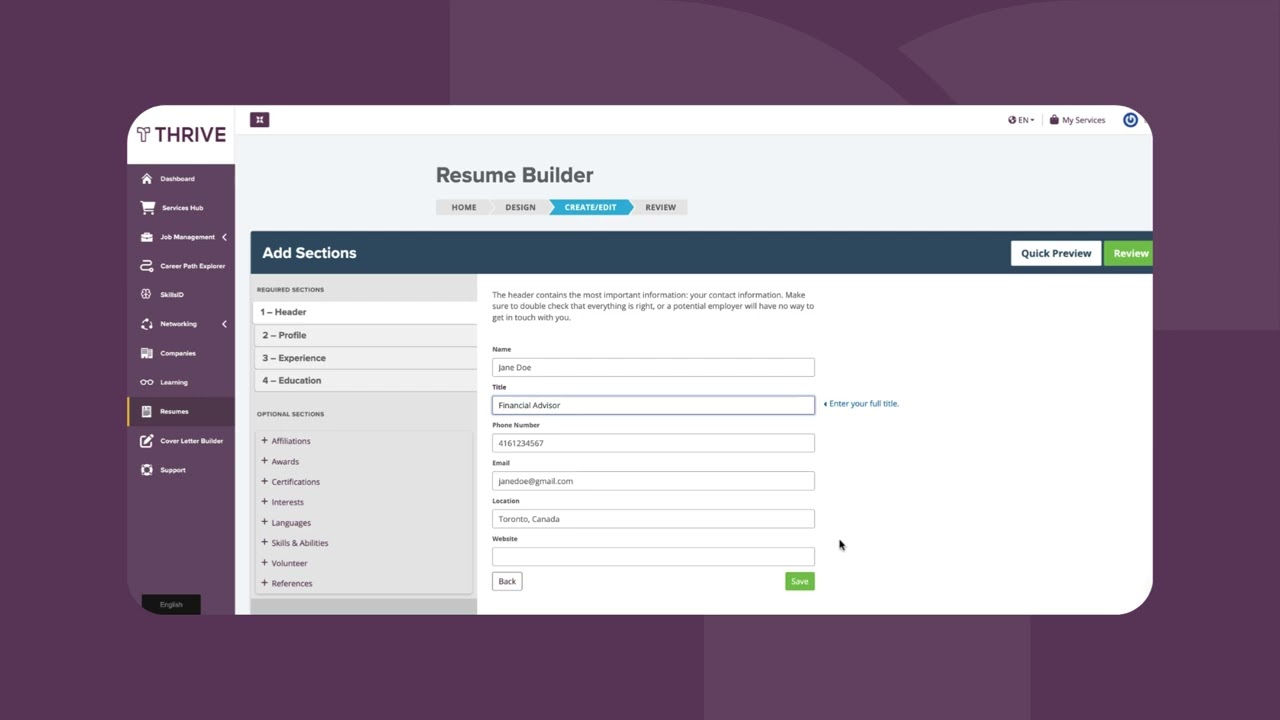Image resolution: width=1280 pixels, height=720 pixels.
Task: Click the Dashboard home icon in sidebar
Action: (x=147, y=179)
